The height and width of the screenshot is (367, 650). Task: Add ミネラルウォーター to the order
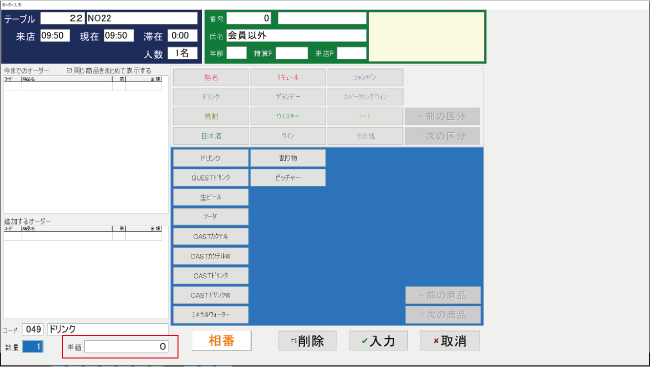211,315
